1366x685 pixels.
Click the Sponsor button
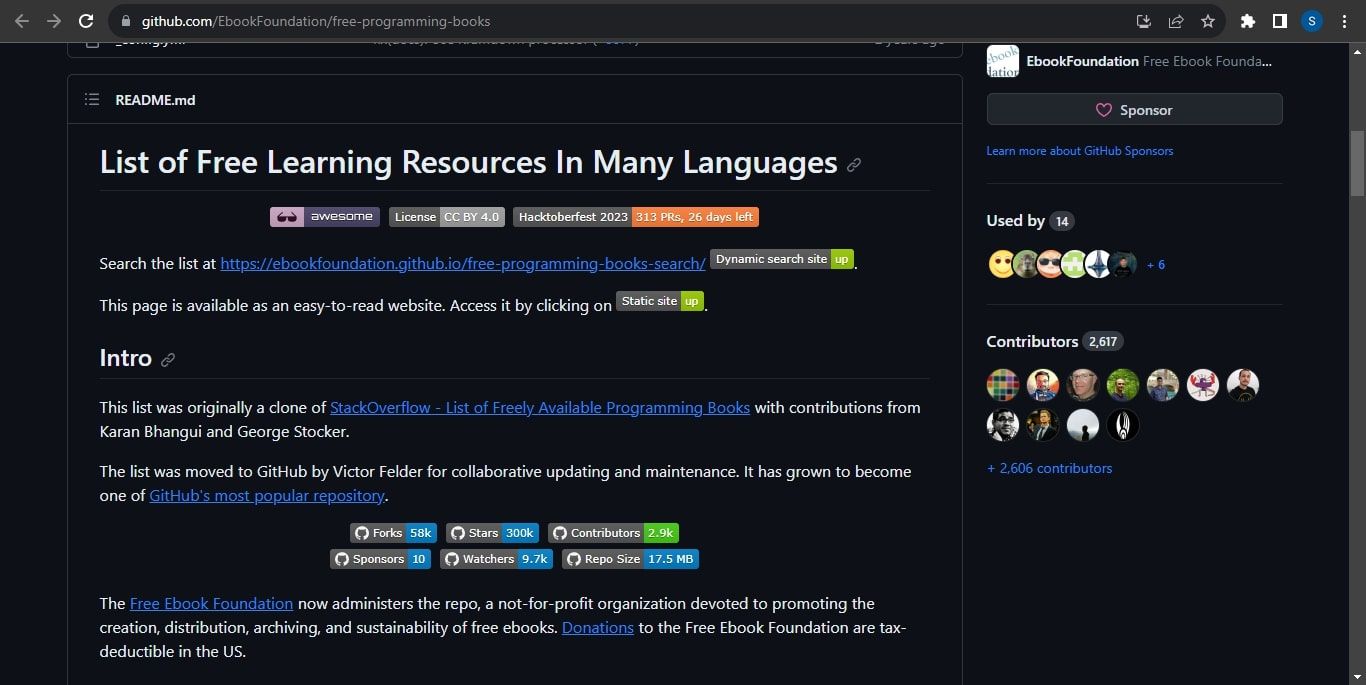click(x=1133, y=110)
